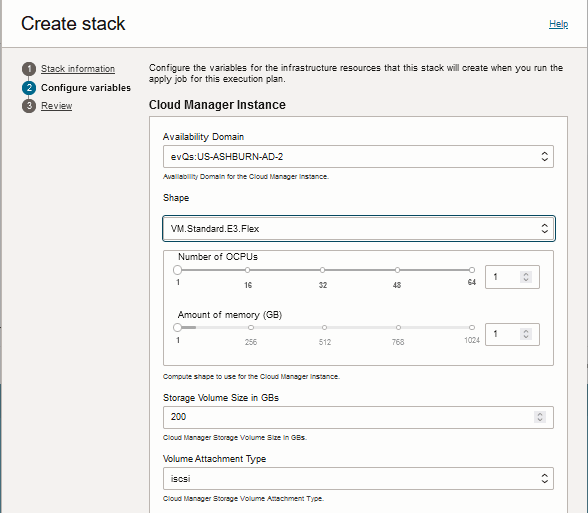This screenshot has width=588, height=513.
Task: Set memory slider to 256 mark
Action: point(251,327)
